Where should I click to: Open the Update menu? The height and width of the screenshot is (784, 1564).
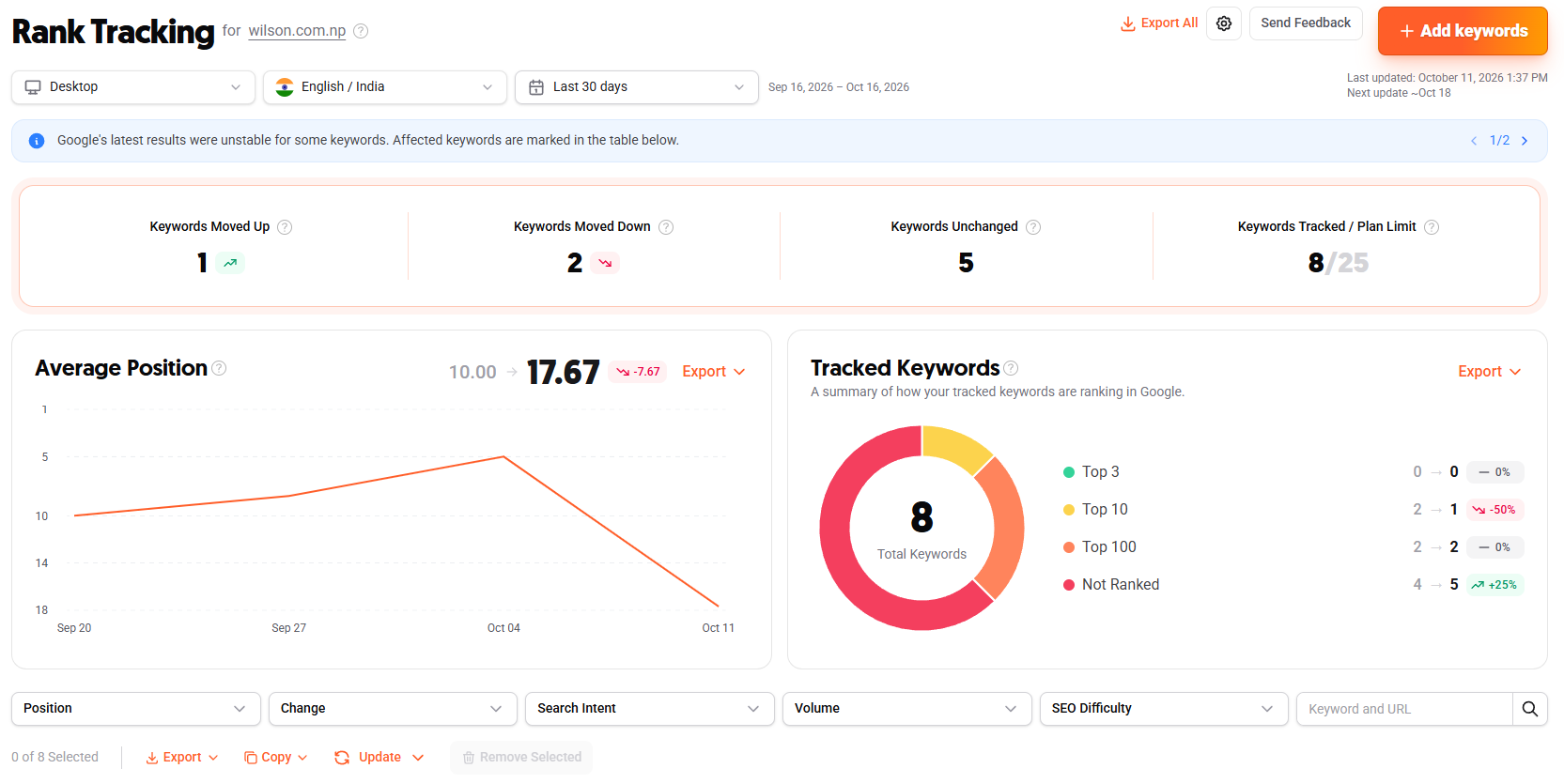(x=379, y=758)
